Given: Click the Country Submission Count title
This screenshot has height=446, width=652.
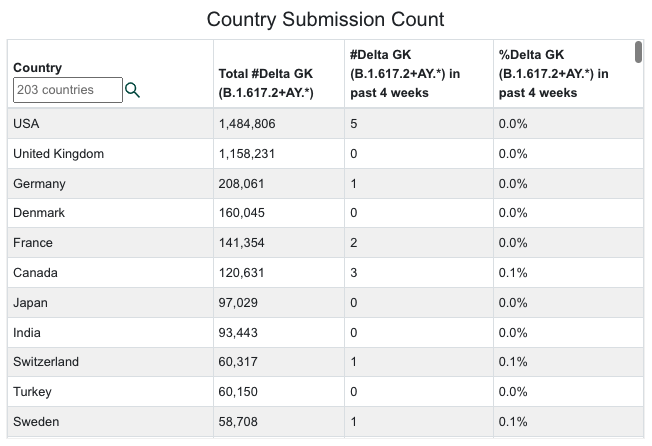Looking at the screenshot, I should (x=326, y=20).
